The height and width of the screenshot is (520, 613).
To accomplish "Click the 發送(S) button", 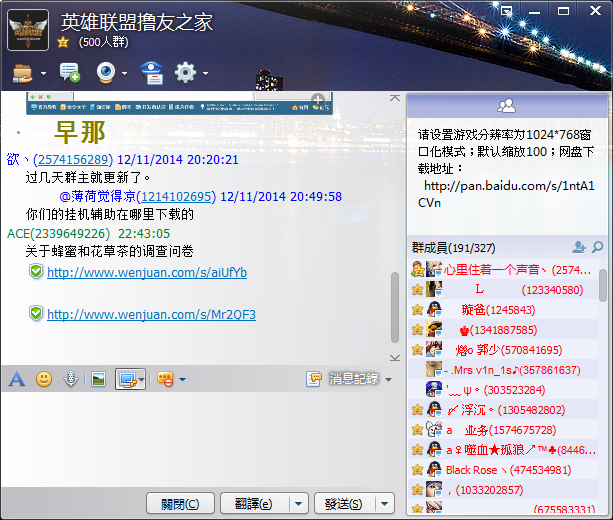I will click(344, 504).
